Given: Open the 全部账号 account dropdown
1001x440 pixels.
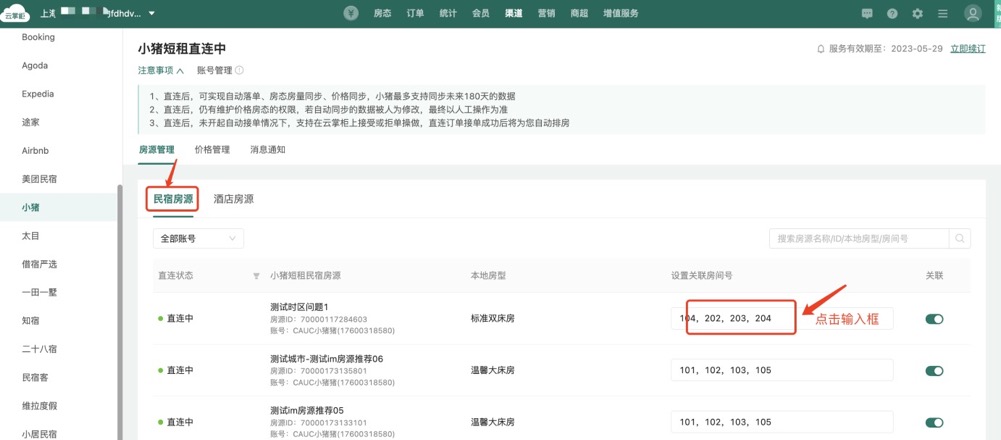Looking at the screenshot, I should pyautogui.click(x=198, y=239).
